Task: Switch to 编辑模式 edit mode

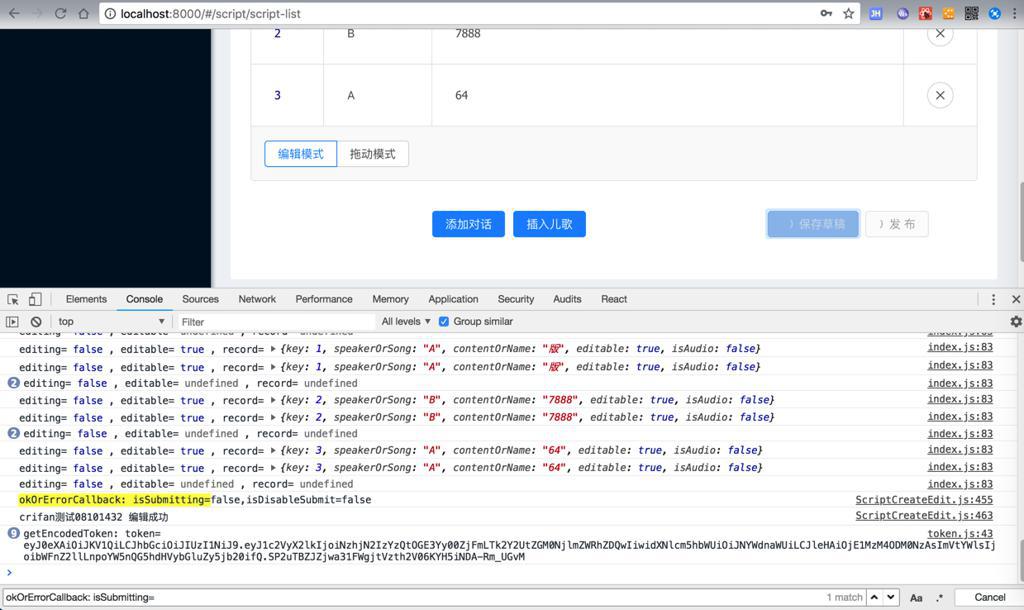Action: [x=300, y=154]
